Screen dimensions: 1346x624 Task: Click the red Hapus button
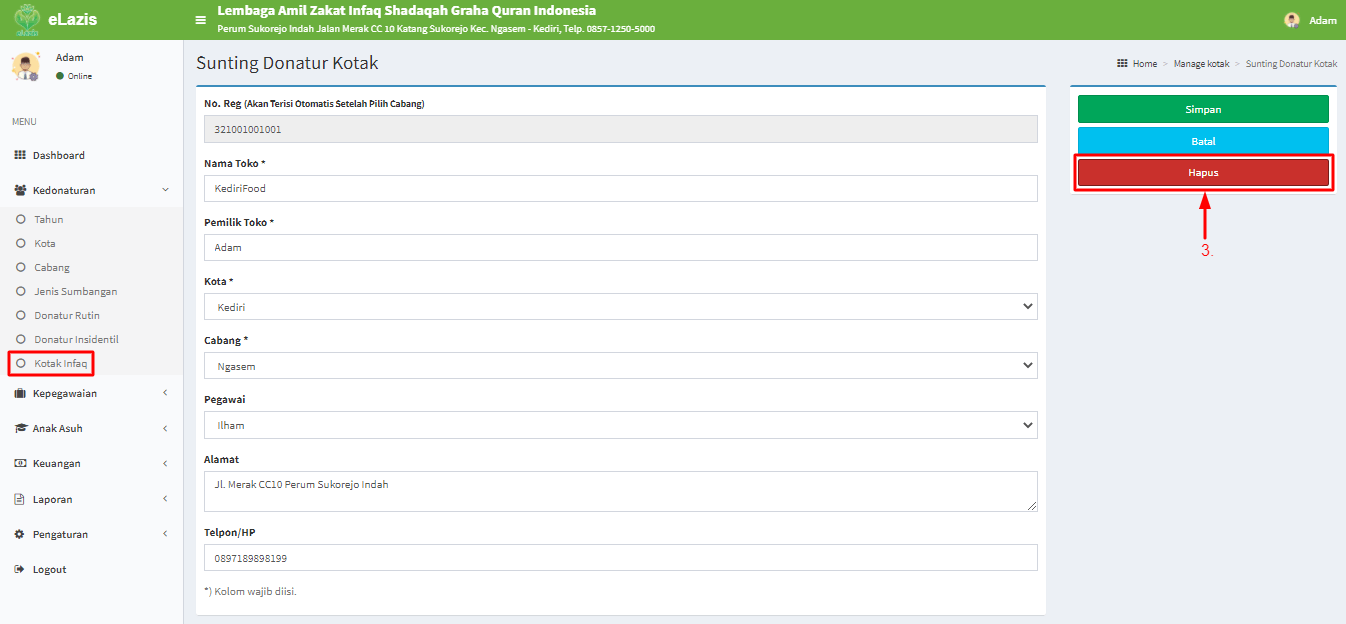point(1203,173)
